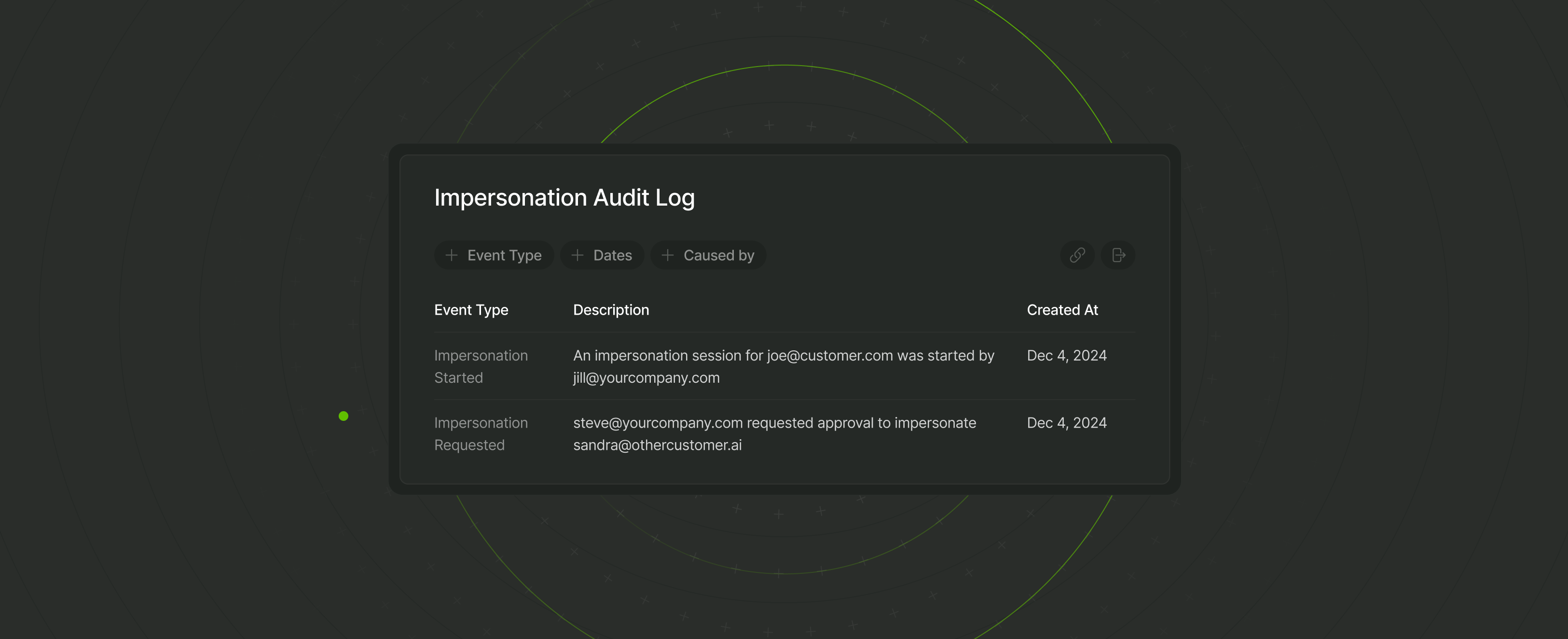Click the Description column header
This screenshot has width=1568, height=639.
point(611,309)
